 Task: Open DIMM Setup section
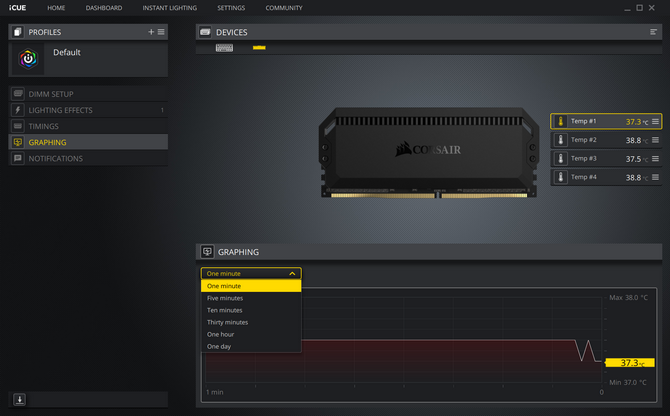pos(88,94)
